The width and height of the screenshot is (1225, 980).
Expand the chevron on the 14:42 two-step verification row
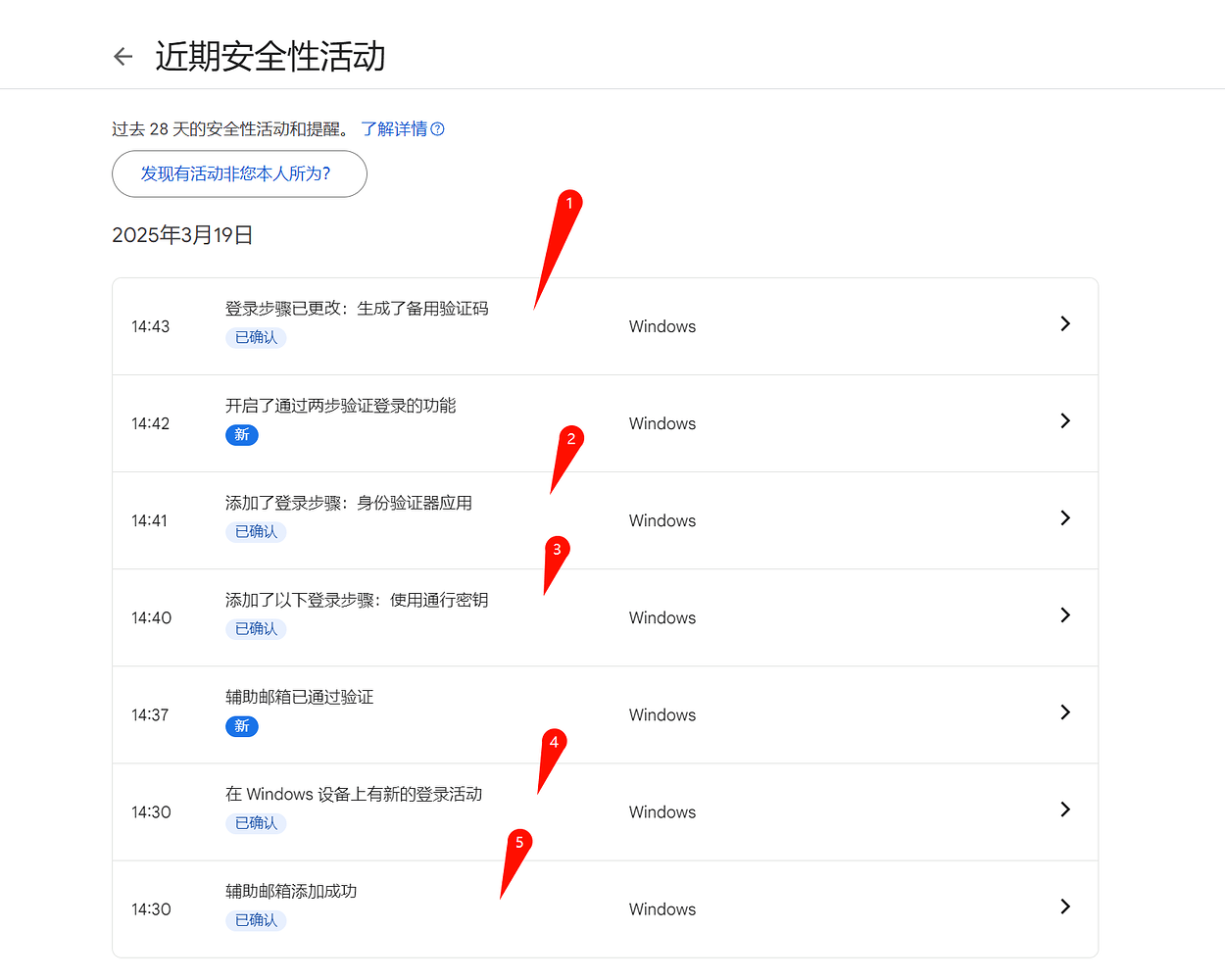(1065, 421)
